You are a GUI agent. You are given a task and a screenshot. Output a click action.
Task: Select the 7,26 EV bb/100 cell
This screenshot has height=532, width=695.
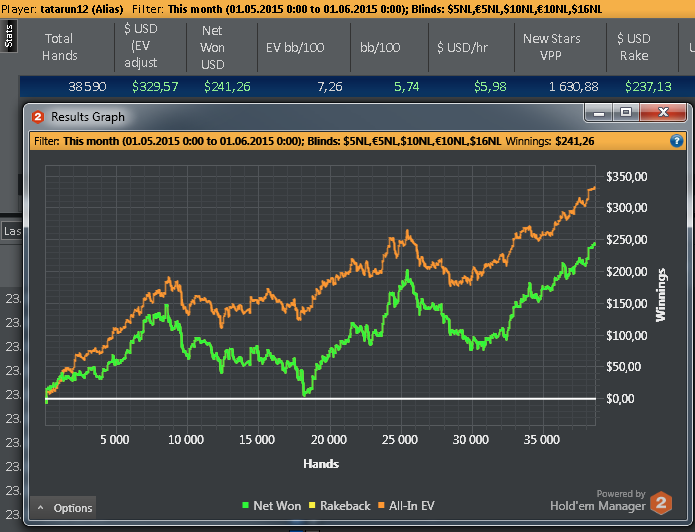tap(330, 86)
